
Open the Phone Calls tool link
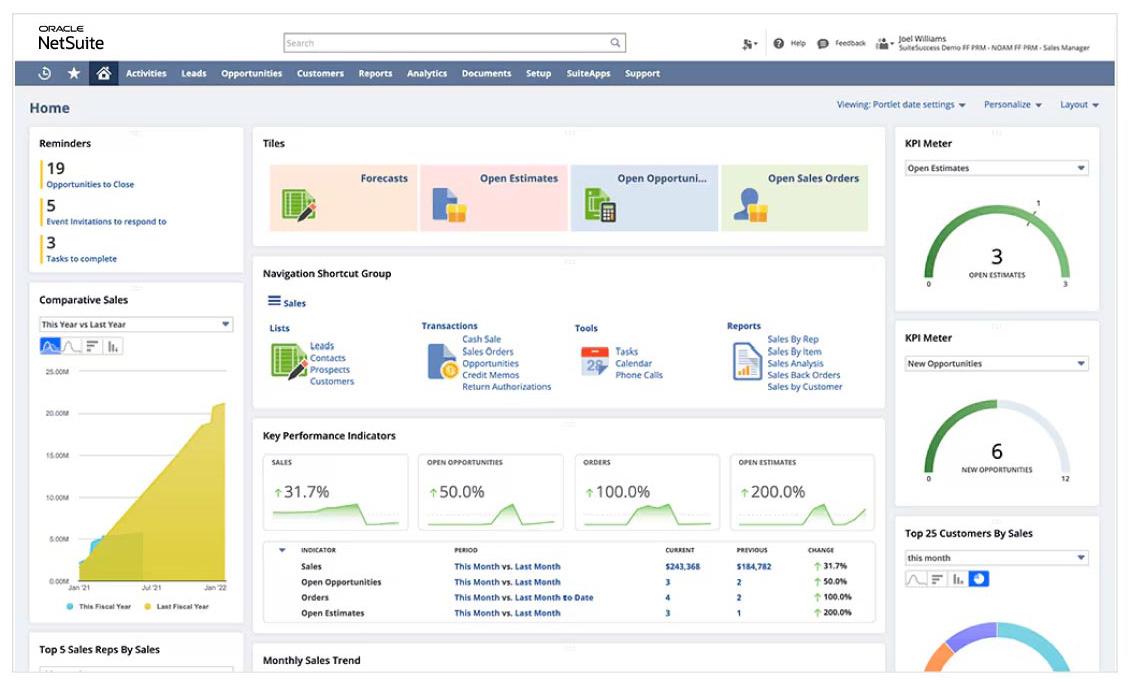pyautogui.click(x=639, y=375)
